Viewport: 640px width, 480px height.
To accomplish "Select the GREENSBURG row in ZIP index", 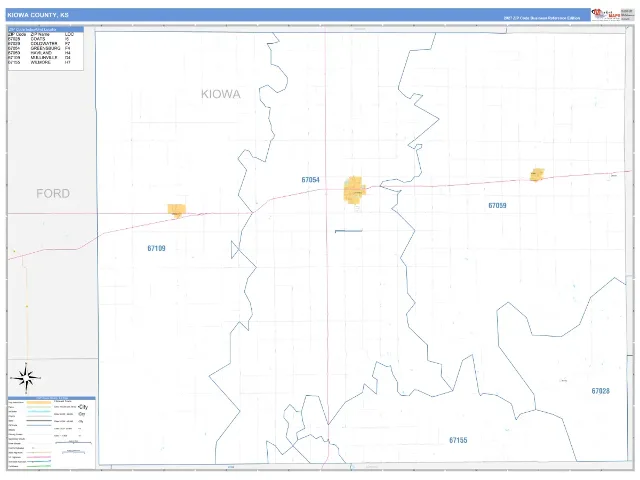I will pos(39,48).
